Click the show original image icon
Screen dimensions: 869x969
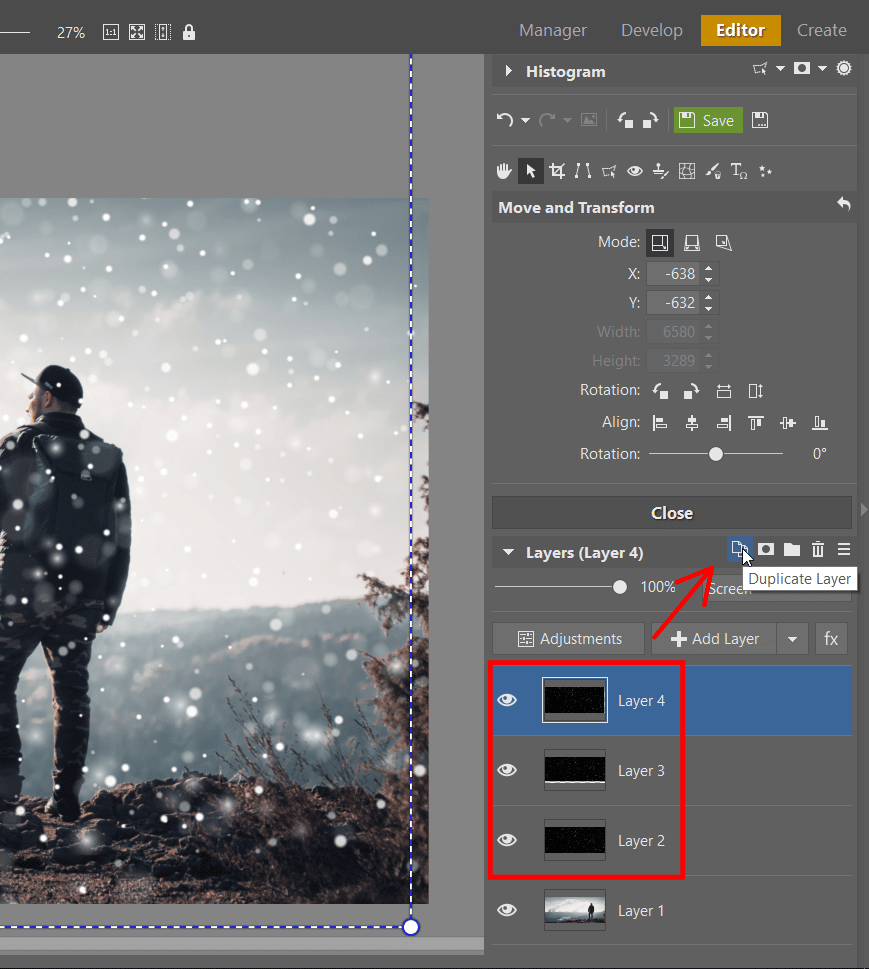point(589,120)
